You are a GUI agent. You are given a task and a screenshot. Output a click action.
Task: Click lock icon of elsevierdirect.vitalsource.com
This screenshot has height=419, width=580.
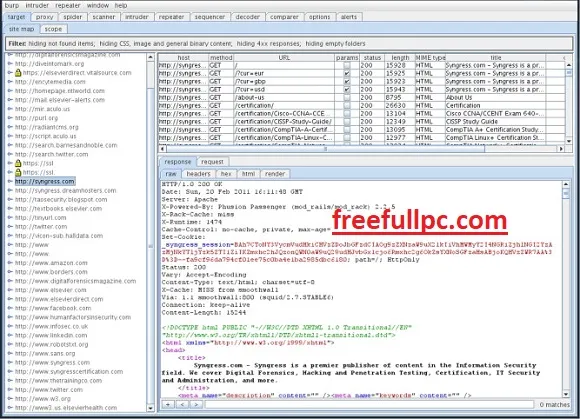pyautogui.click(x=18, y=73)
